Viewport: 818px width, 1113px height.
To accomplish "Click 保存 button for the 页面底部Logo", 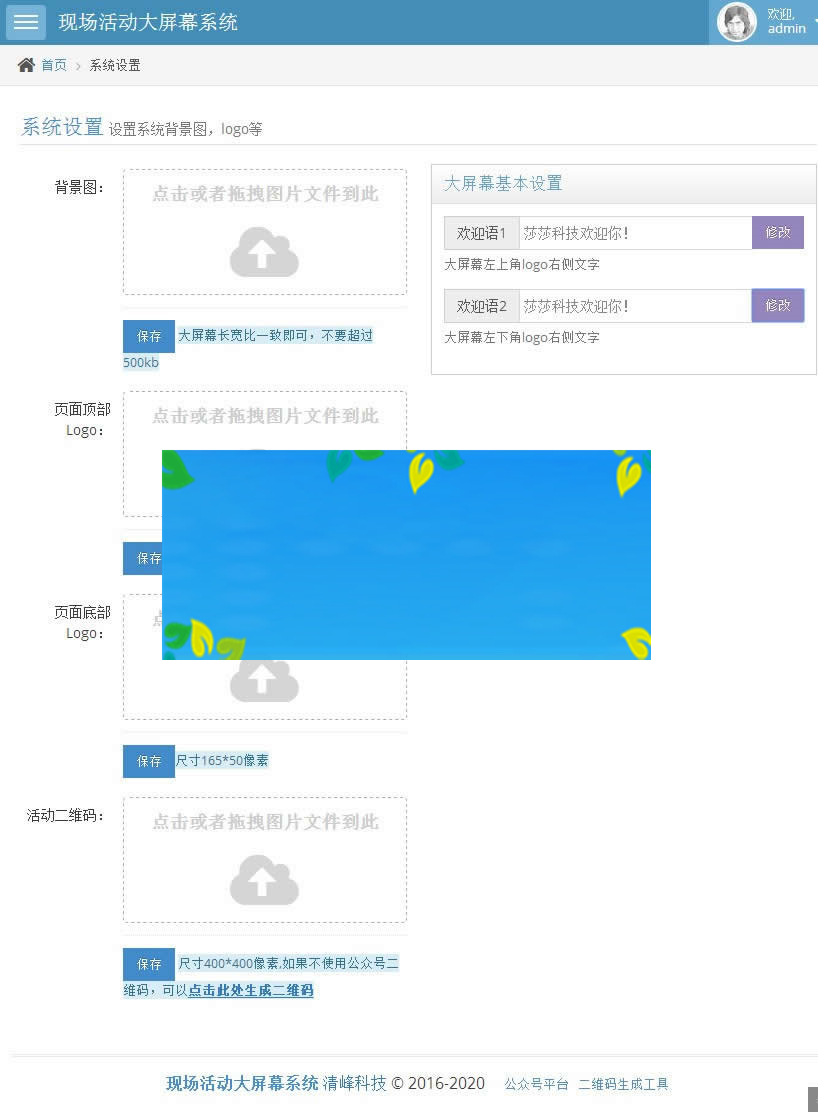I will pyautogui.click(x=147, y=761).
